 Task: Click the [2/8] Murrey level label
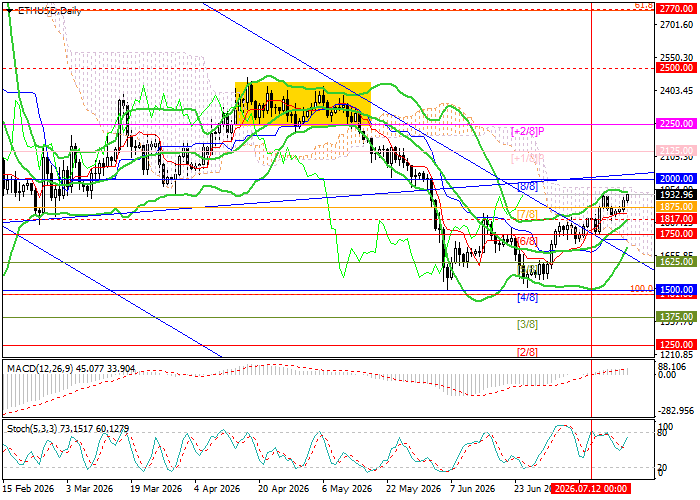tap(527, 352)
